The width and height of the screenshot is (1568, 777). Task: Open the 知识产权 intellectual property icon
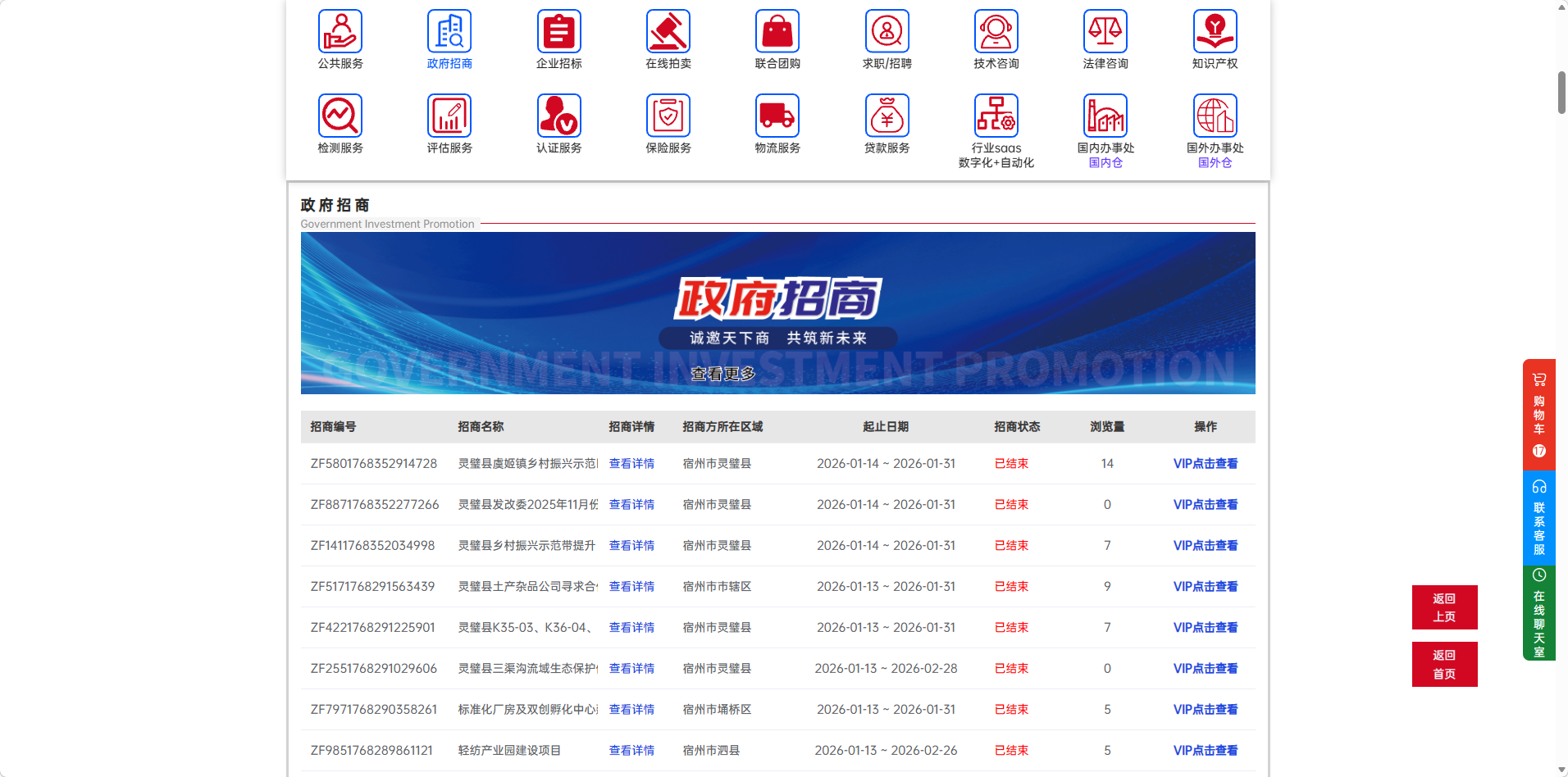pyautogui.click(x=1215, y=32)
